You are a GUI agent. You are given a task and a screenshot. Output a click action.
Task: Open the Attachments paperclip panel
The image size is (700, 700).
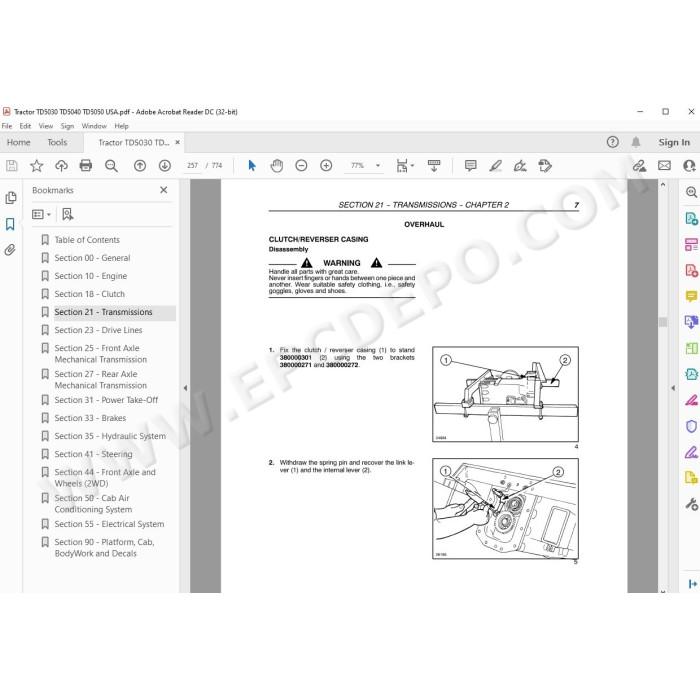10,250
